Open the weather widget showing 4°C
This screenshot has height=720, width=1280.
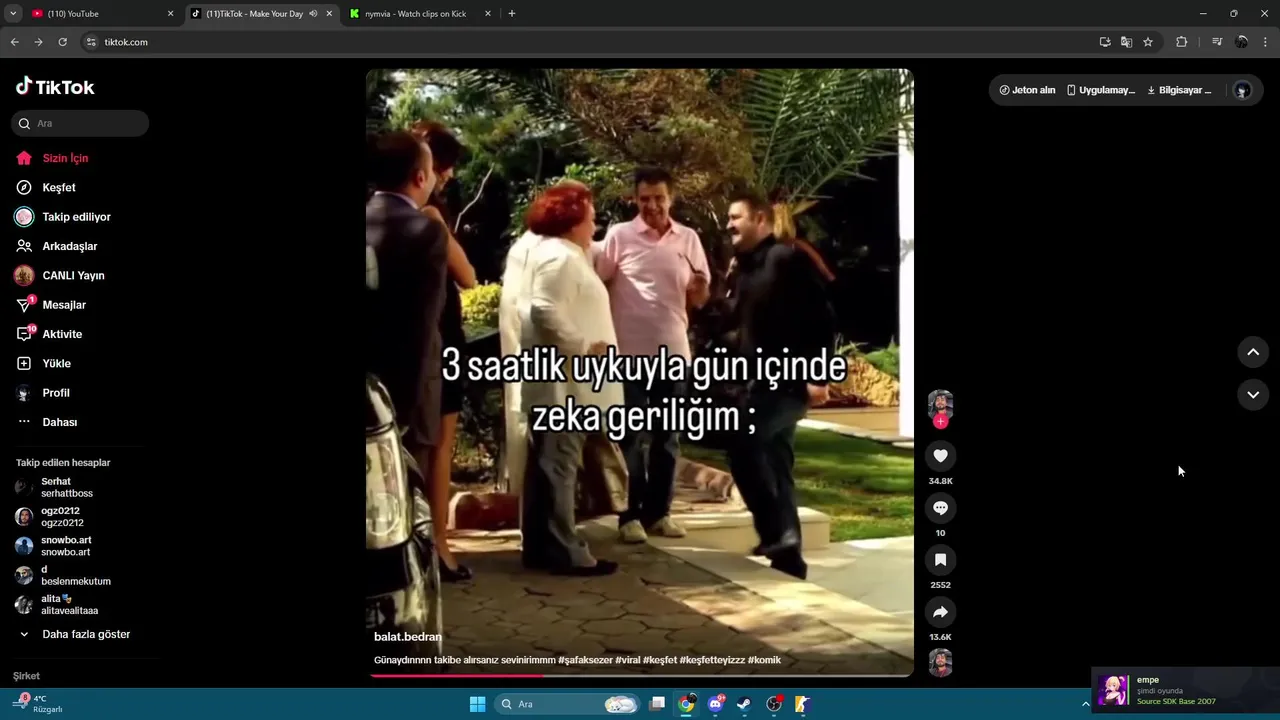tap(38, 704)
